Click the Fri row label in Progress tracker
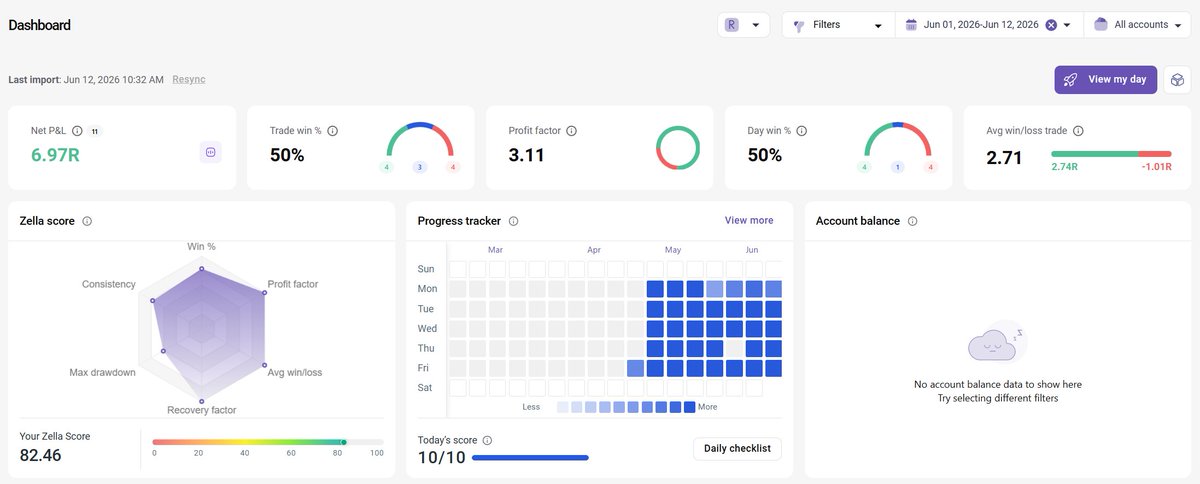Image resolution: width=1200 pixels, height=484 pixels. click(425, 368)
